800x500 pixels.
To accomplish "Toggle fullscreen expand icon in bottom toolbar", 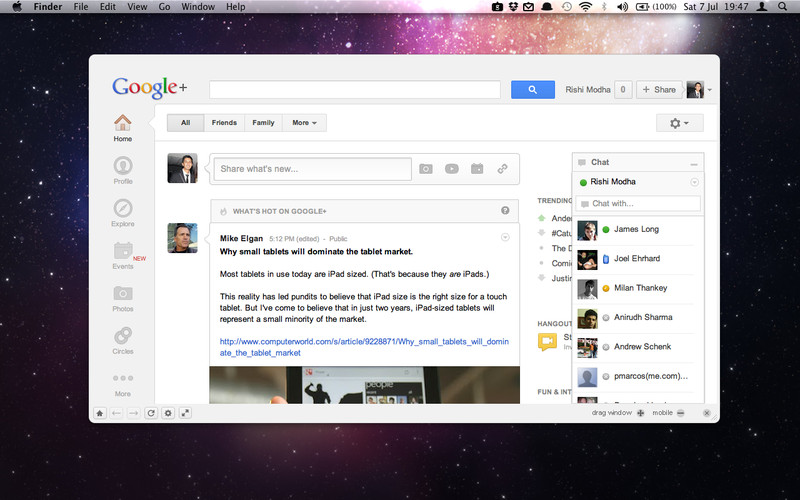I will tap(185, 413).
